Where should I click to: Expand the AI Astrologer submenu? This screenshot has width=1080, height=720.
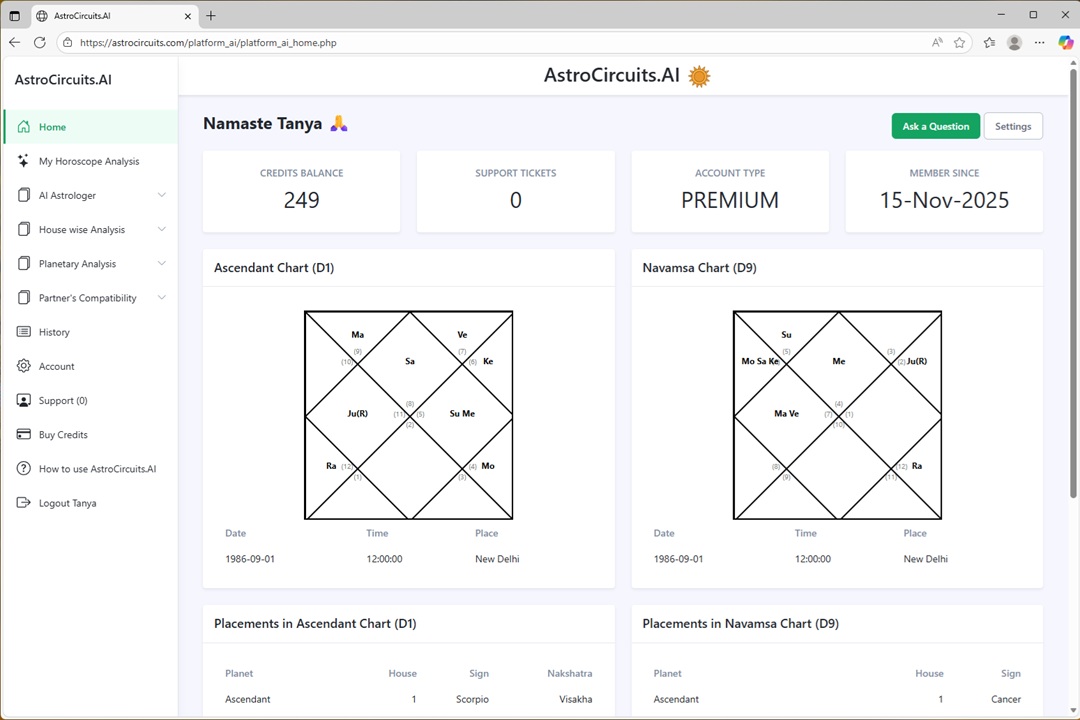162,195
